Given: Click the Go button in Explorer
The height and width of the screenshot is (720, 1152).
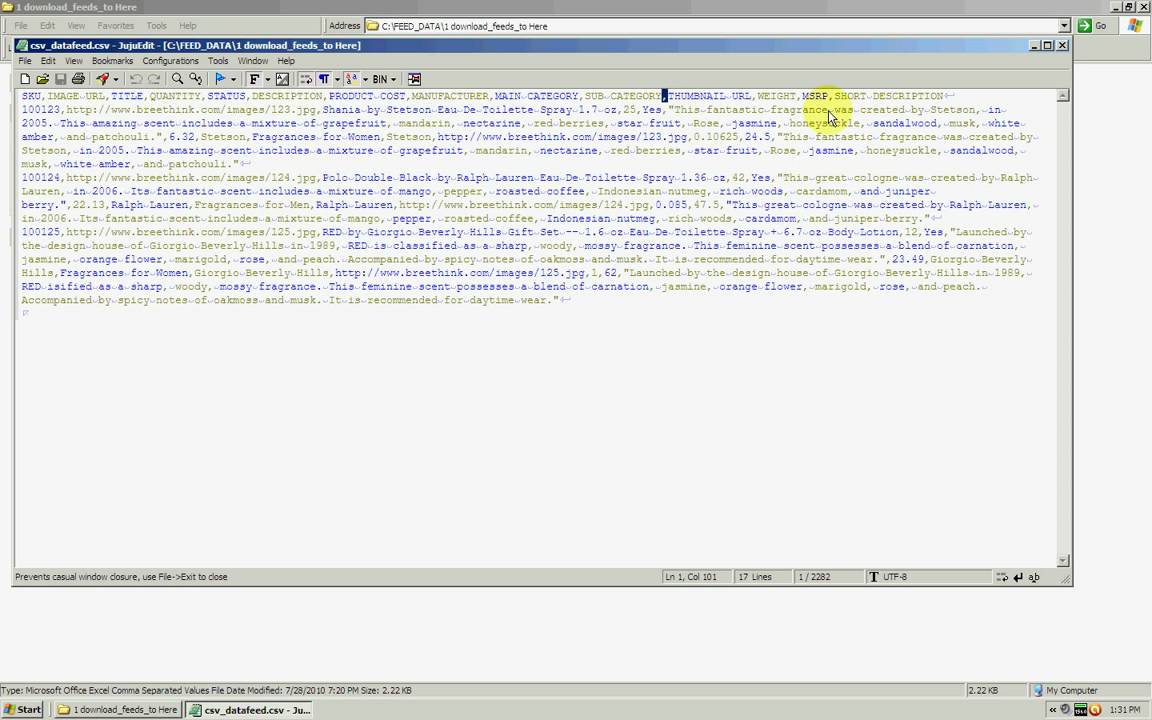Looking at the screenshot, I should [x=1092, y=26].
